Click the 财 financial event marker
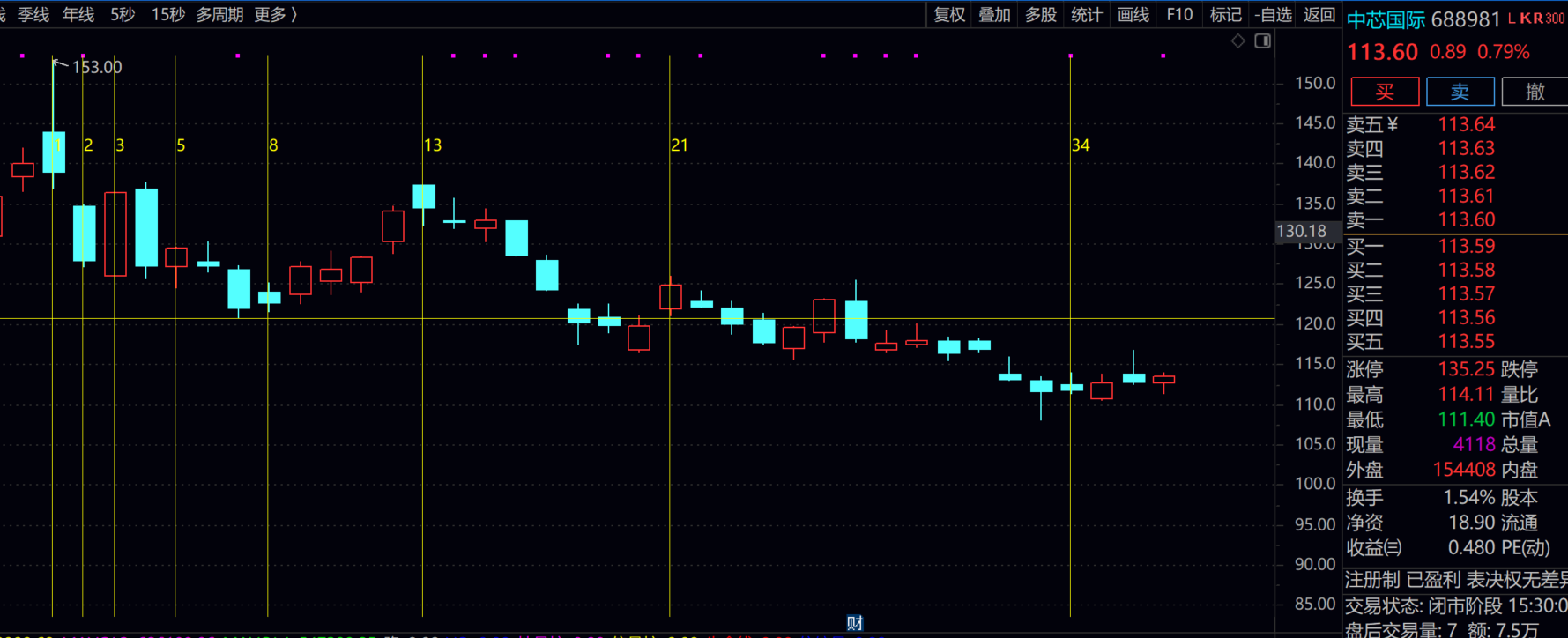 tap(854, 624)
